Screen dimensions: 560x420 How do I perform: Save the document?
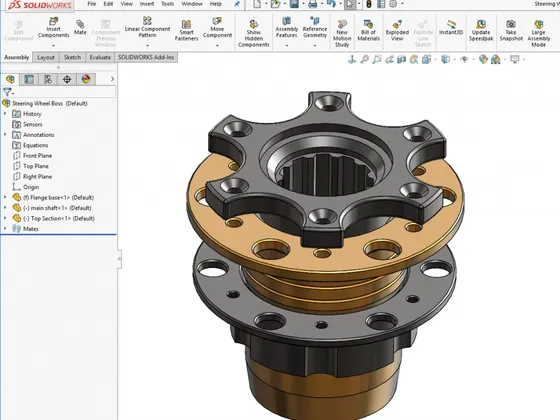click(x=294, y=4)
